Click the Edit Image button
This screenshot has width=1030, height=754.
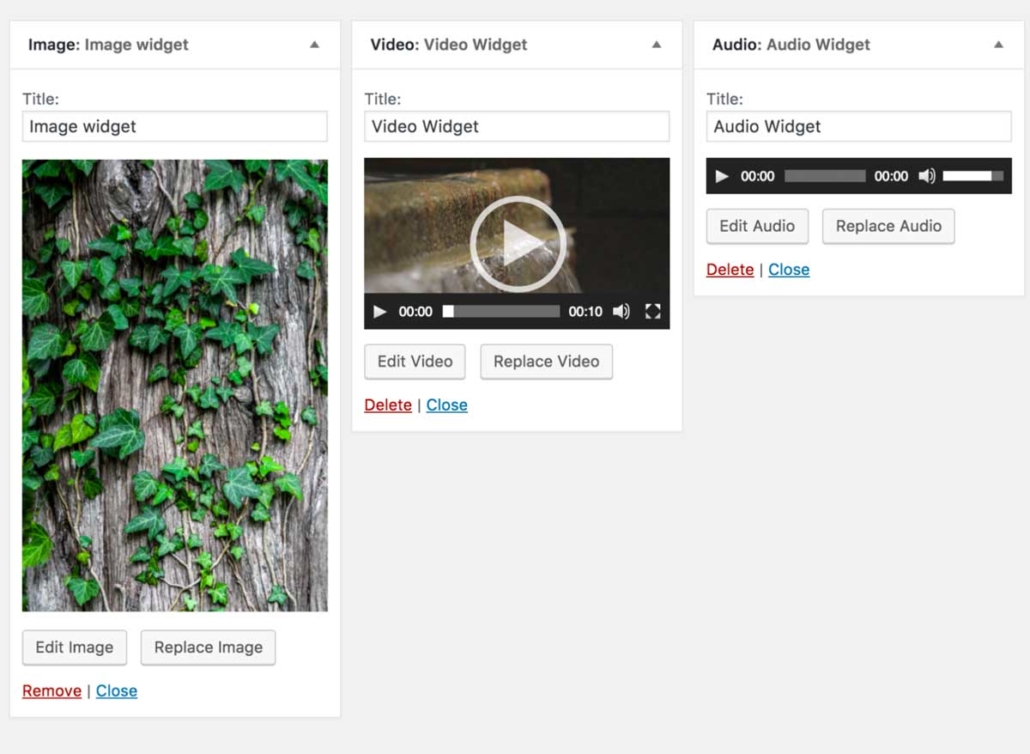coord(75,647)
